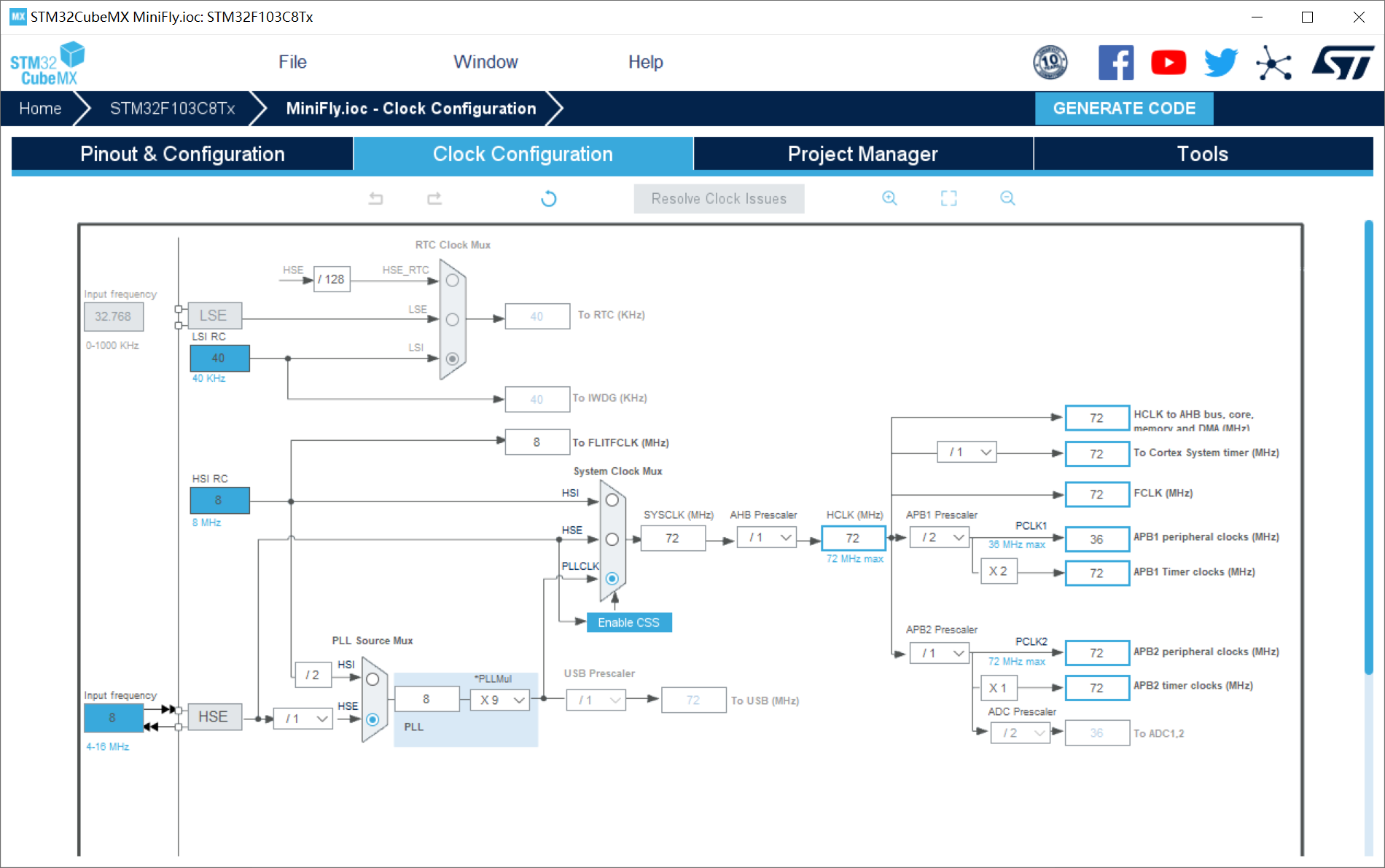1385x868 pixels.
Task: Click the APB2 peripheral clocks value field
Action: coord(1097,653)
